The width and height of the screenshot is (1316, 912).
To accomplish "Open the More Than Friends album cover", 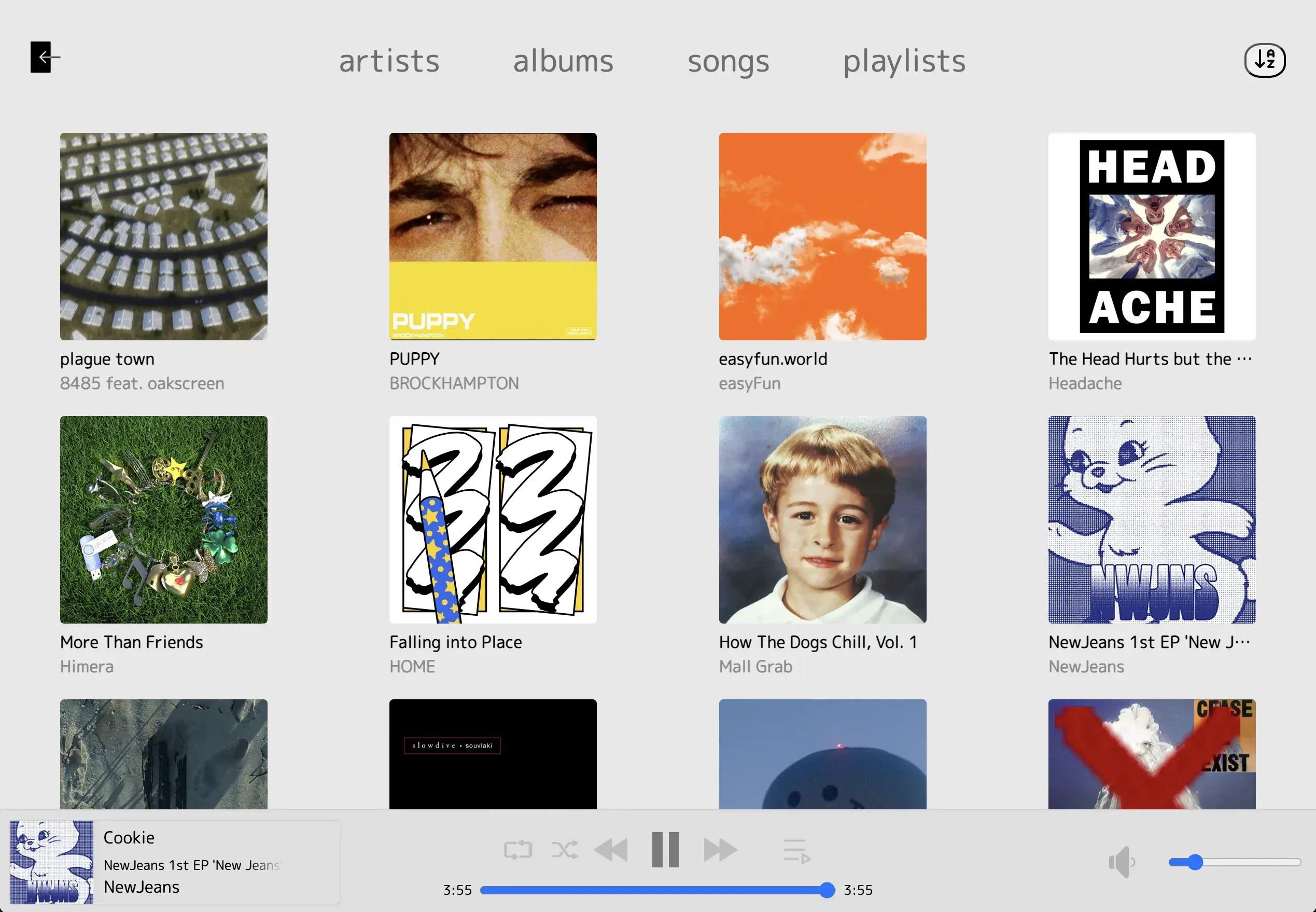I will [163, 519].
